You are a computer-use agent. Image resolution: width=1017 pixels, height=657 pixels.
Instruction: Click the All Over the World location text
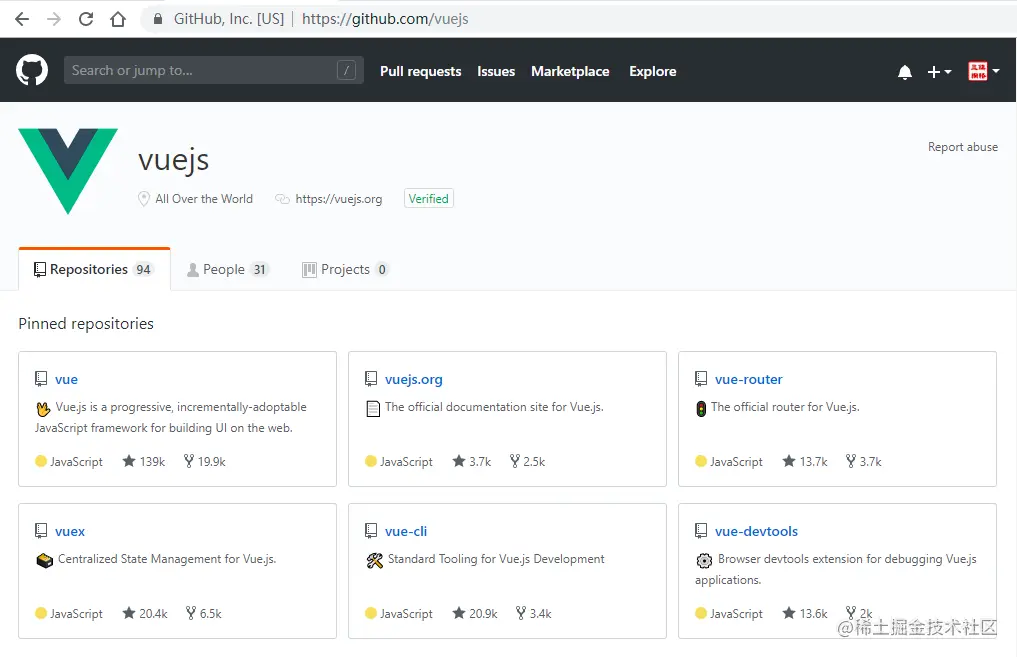204,199
